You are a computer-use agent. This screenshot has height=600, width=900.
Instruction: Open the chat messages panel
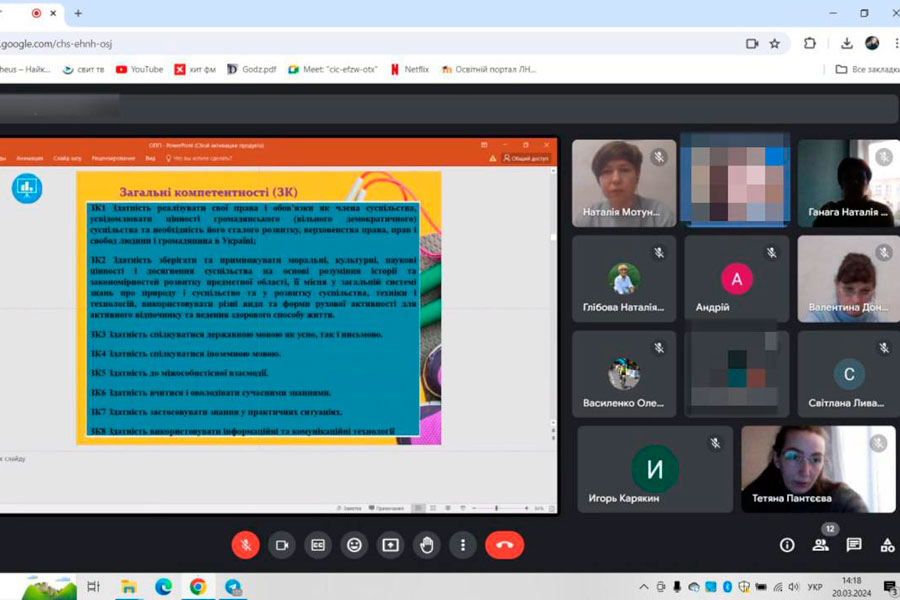point(854,545)
